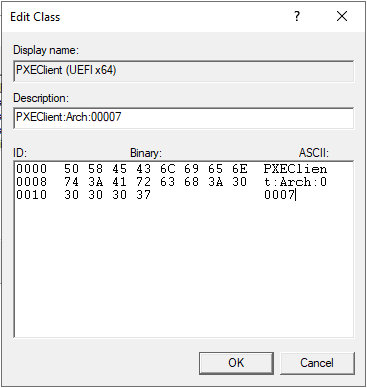
Task: Click the ASCII text PXEClien
Action: (295, 169)
